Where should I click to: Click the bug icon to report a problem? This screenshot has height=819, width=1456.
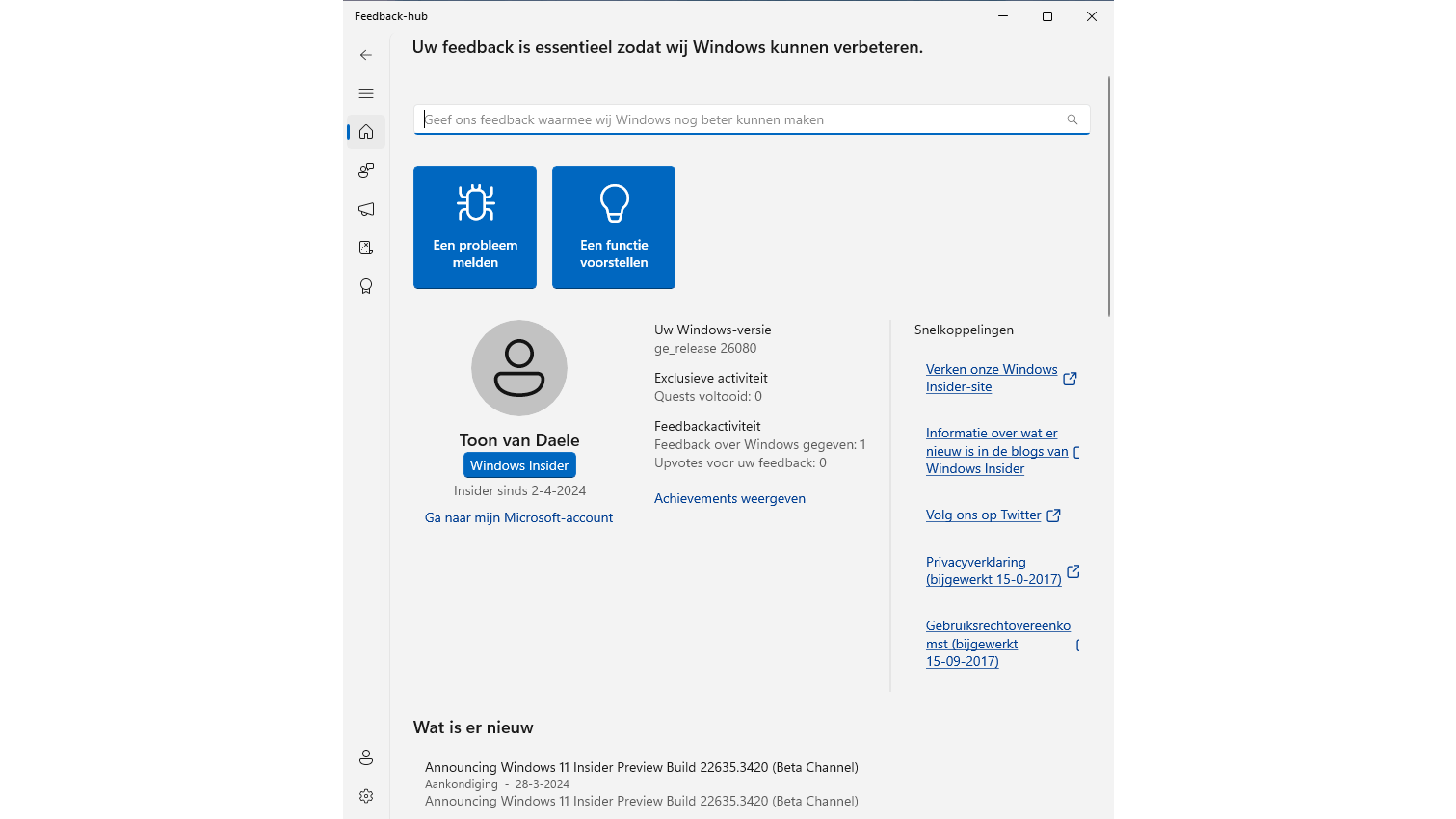pos(475,202)
